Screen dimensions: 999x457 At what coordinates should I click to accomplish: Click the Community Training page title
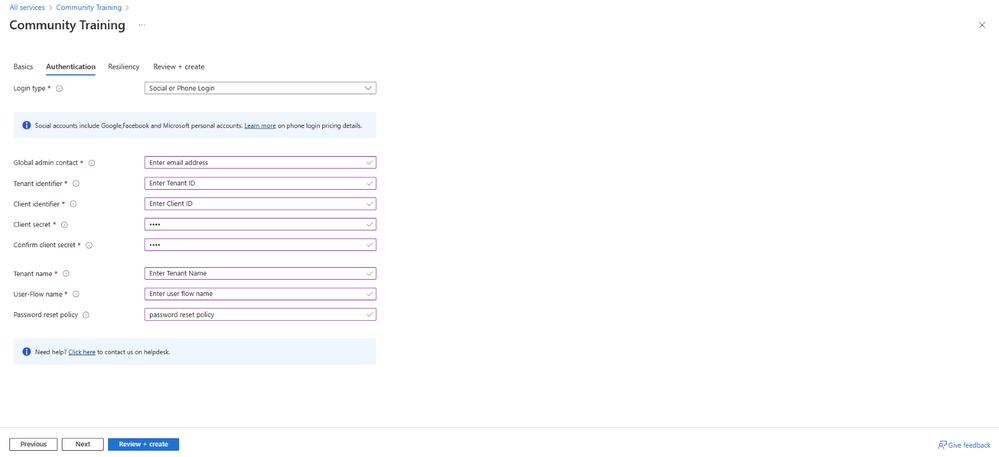coord(67,25)
